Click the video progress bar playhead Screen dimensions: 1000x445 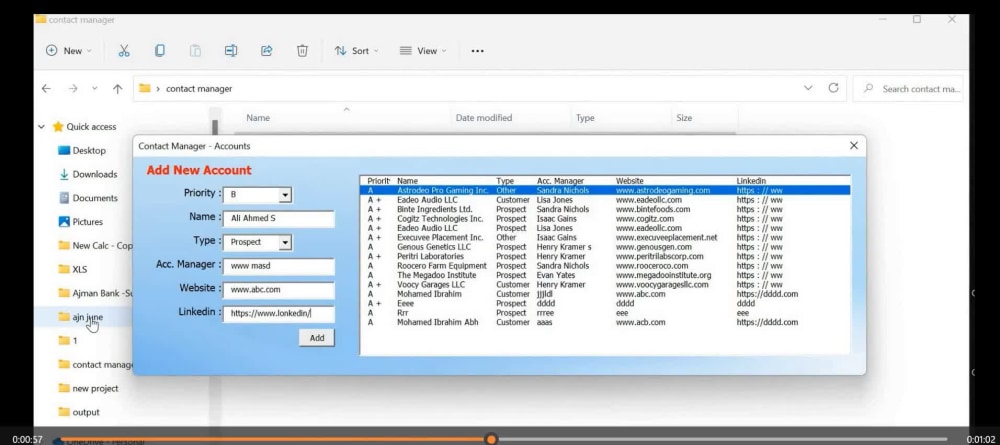[x=490, y=439]
